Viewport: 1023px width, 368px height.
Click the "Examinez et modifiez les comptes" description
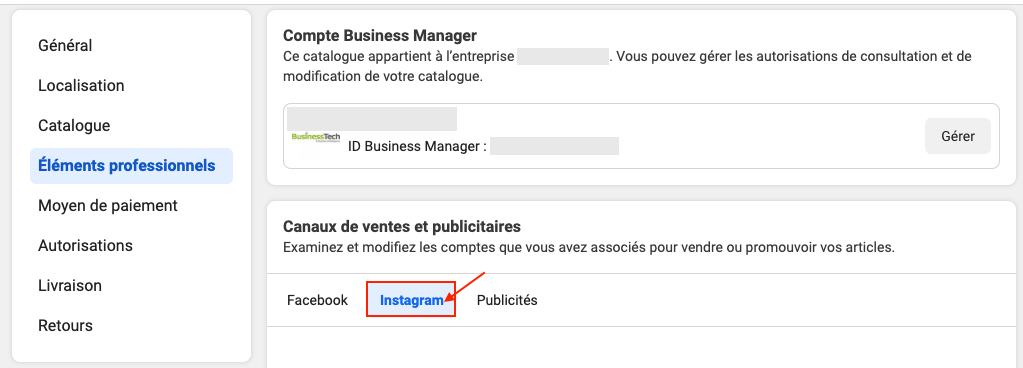[588, 248]
